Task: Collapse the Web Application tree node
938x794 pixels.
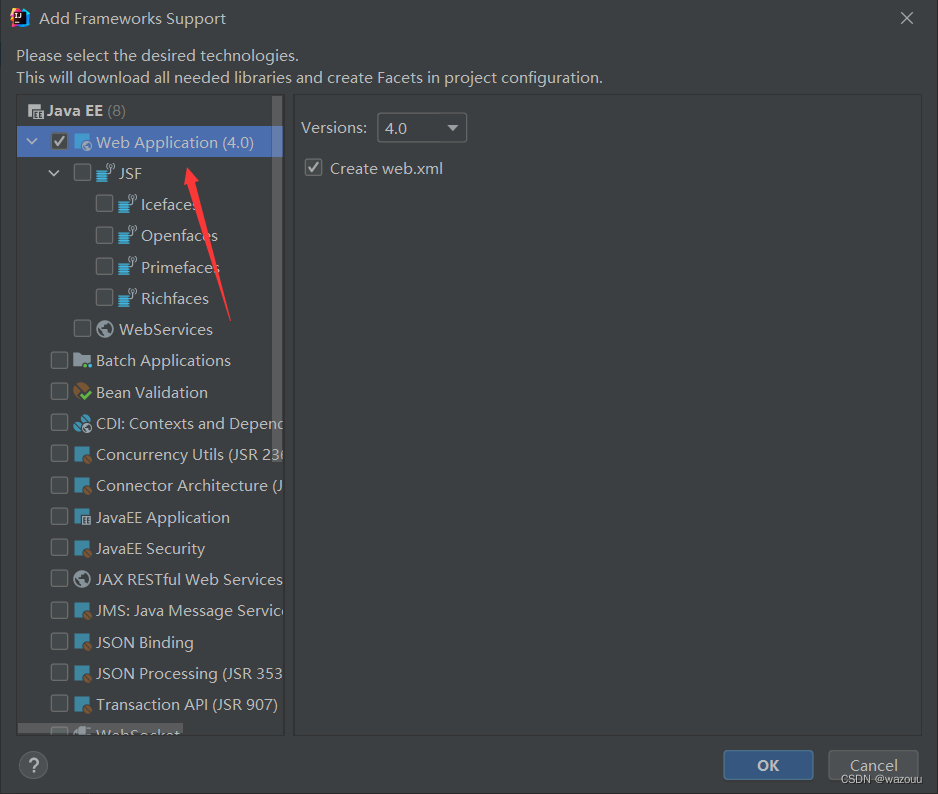Action: 32,142
